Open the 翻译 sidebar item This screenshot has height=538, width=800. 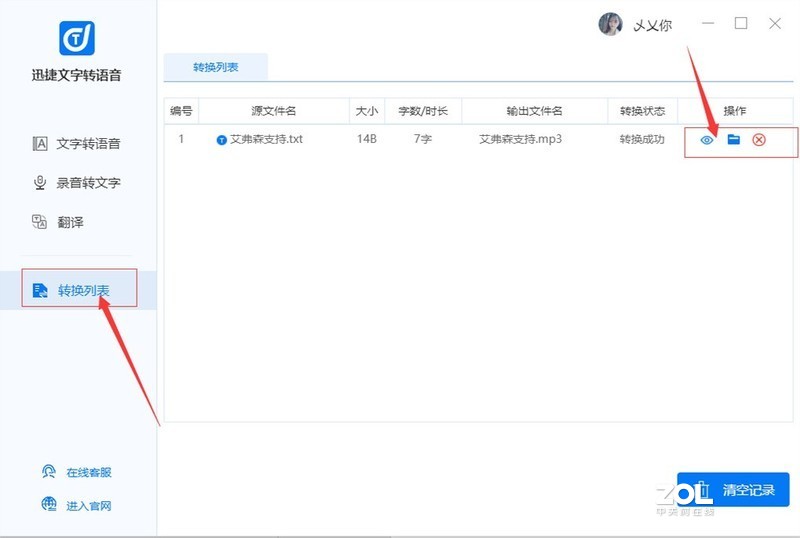(x=58, y=222)
